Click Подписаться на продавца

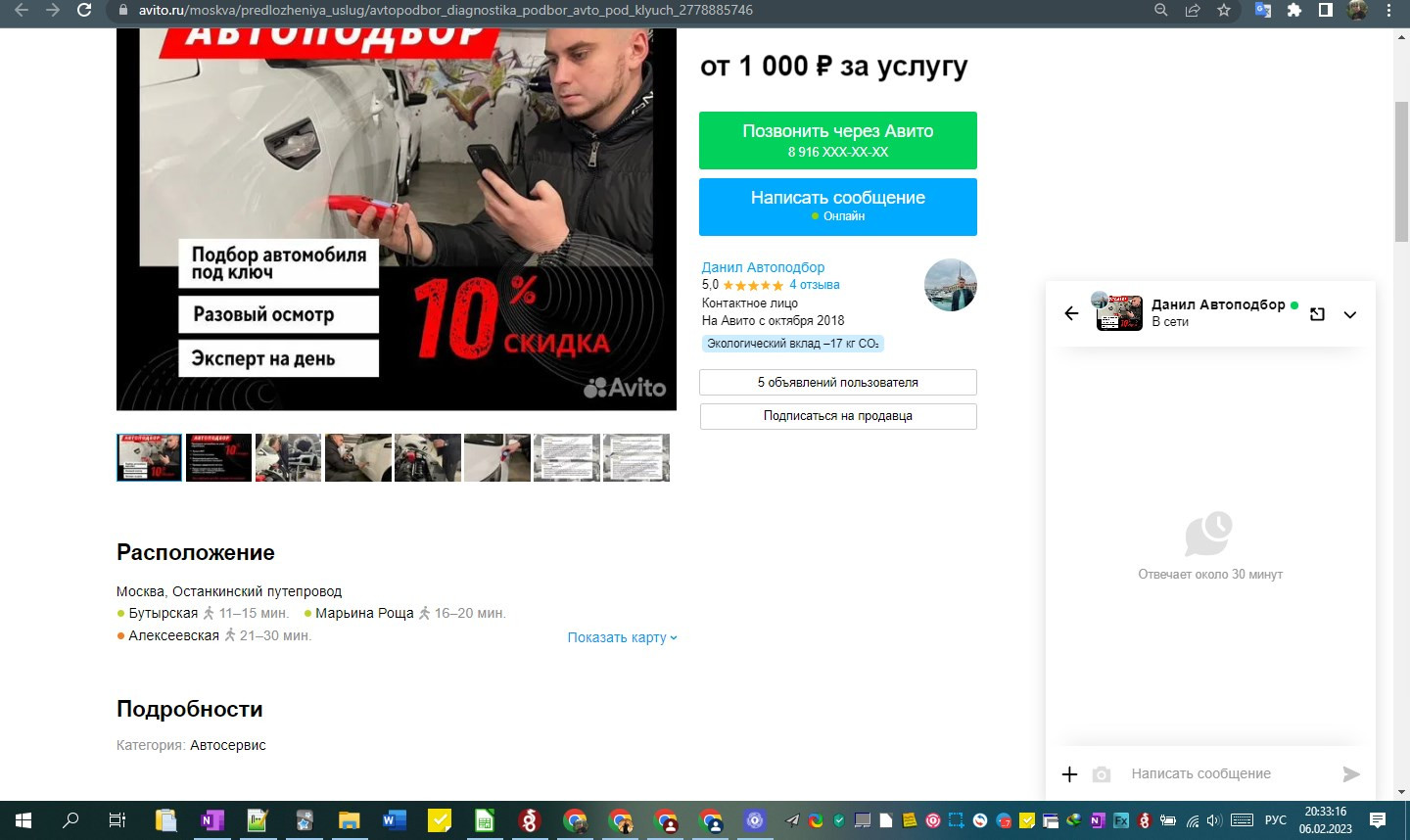(838, 416)
